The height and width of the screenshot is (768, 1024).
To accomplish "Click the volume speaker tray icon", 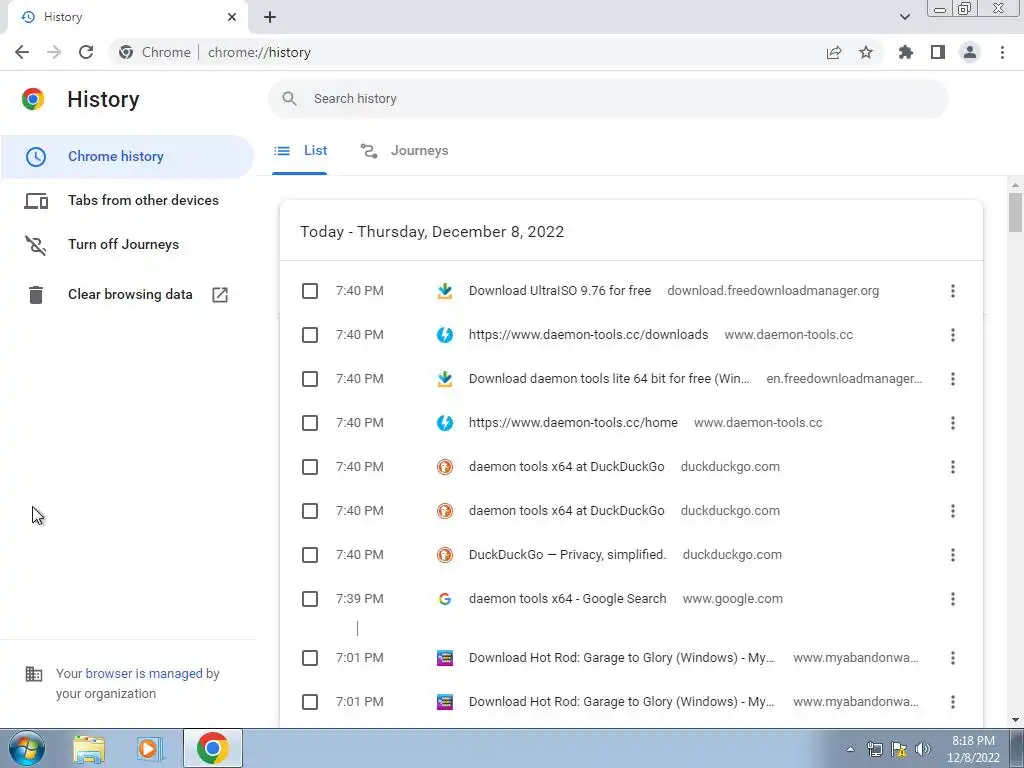I will 923,749.
